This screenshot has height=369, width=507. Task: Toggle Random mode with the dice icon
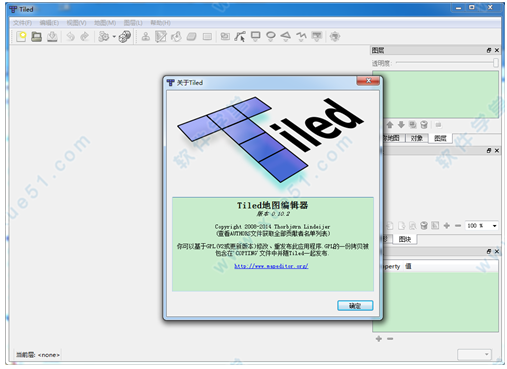[x=125, y=36]
